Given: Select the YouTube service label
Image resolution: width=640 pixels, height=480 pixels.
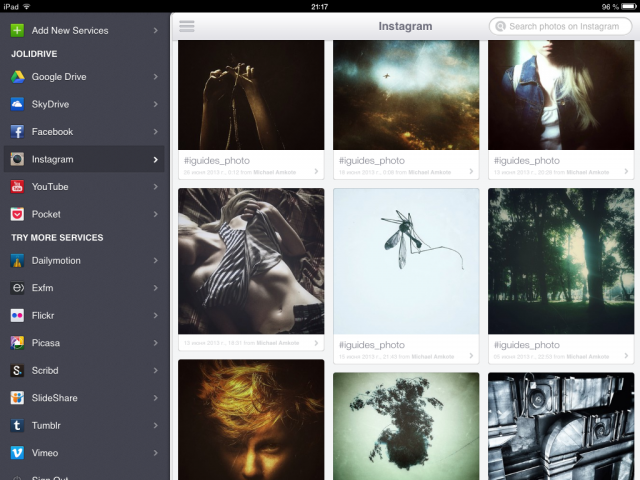Looking at the screenshot, I should pos(50,187).
